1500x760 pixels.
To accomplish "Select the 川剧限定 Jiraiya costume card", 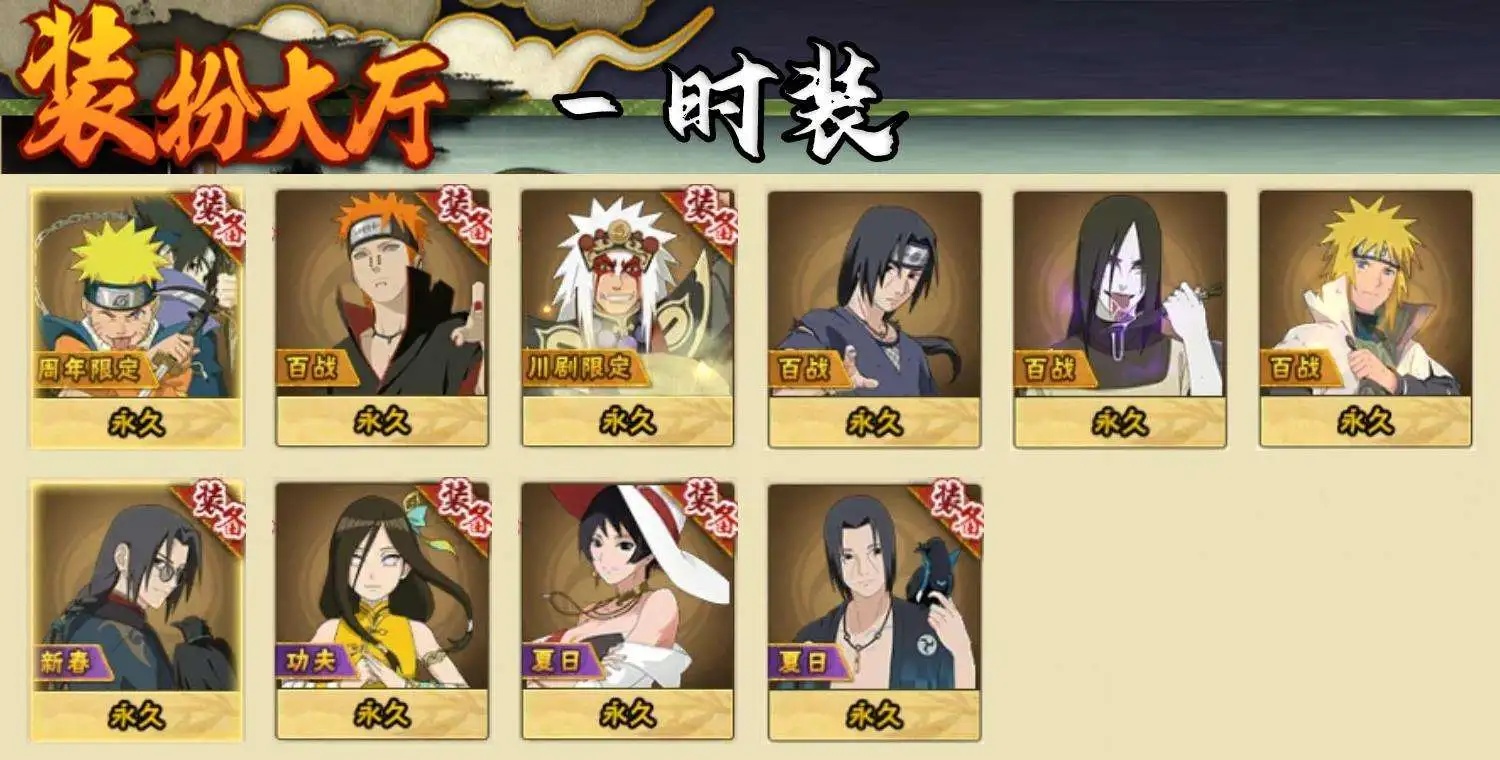I will pyautogui.click(x=628, y=318).
